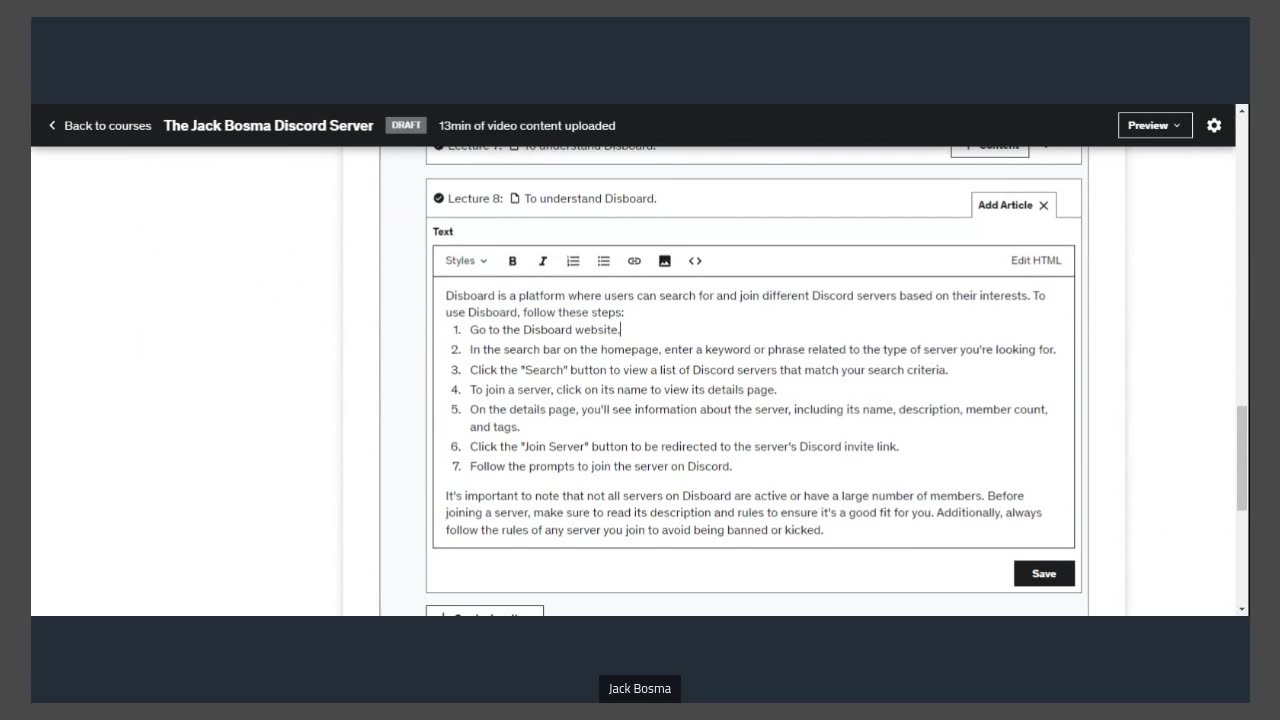This screenshot has width=1280, height=720.
Task: Insert a hyperlink from the toolbar
Action: coord(634,261)
